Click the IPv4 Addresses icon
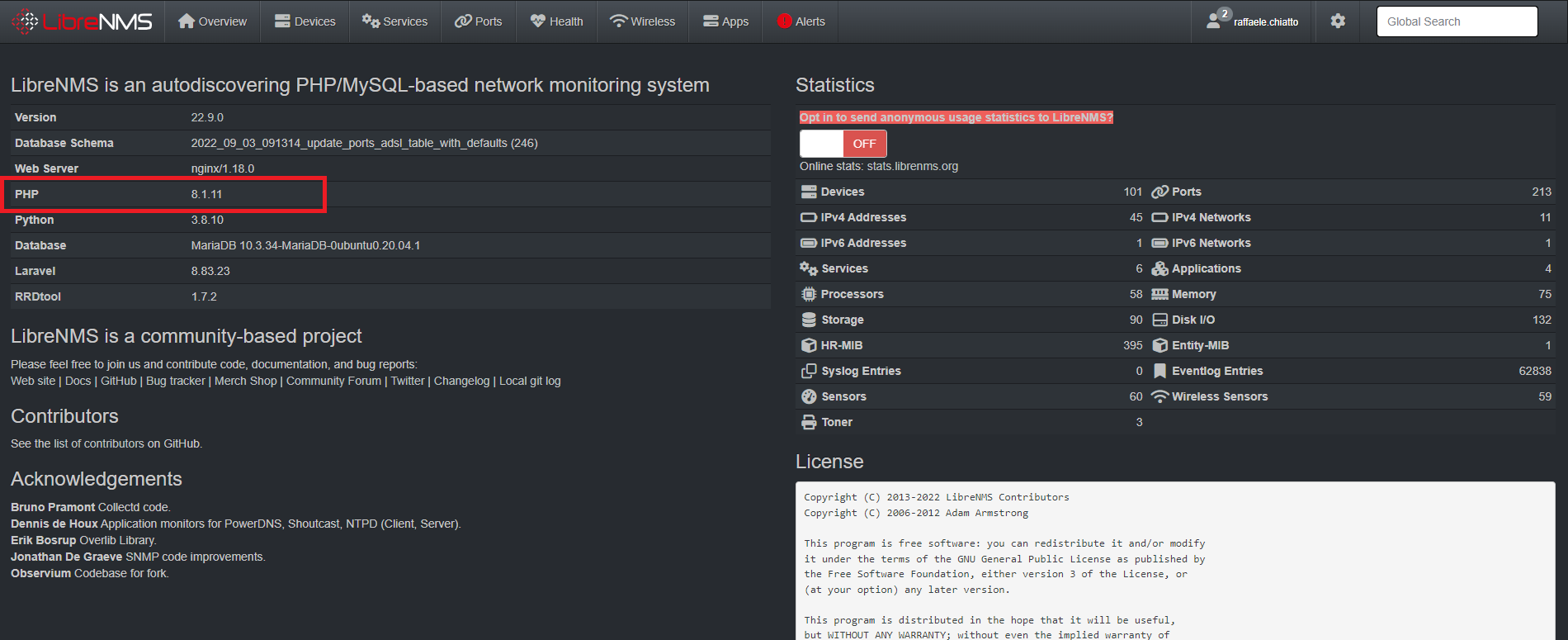This screenshot has width=1568, height=640. [809, 217]
